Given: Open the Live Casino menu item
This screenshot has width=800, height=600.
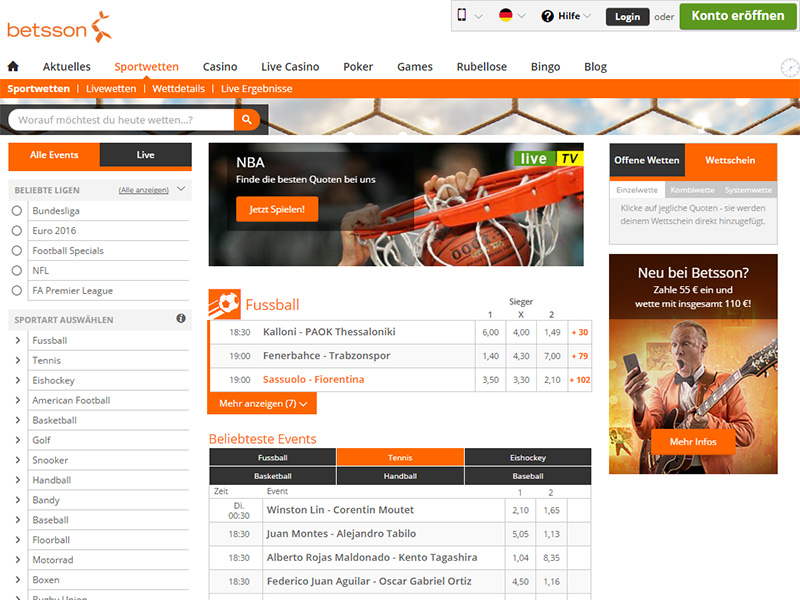Looking at the screenshot, I should 290,67.
